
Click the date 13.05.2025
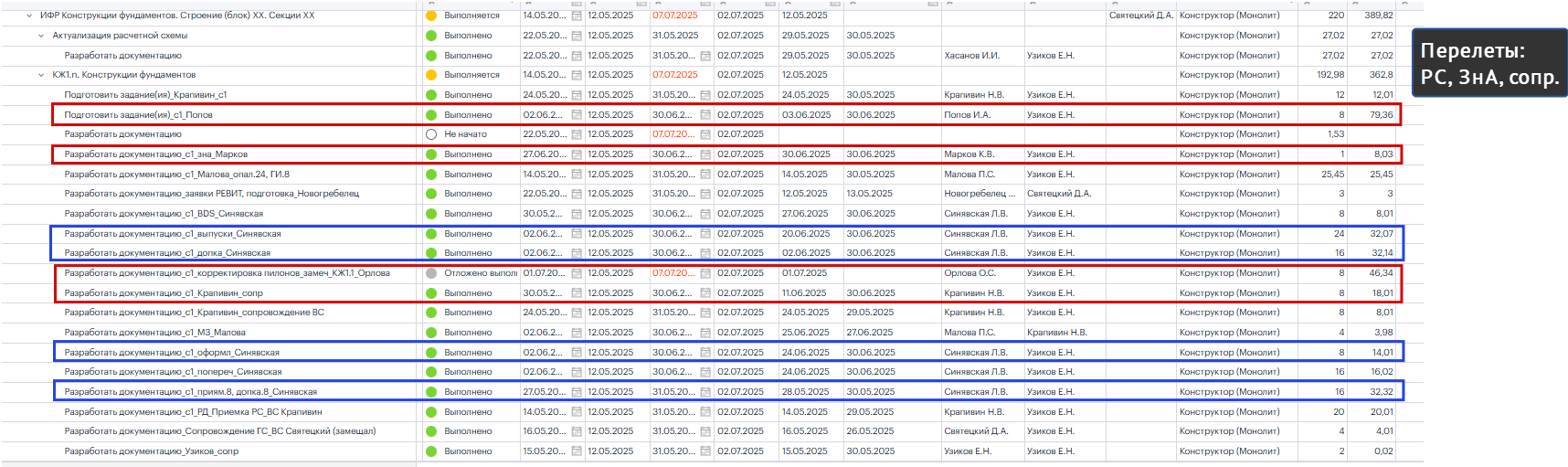(x=869, y=194)
